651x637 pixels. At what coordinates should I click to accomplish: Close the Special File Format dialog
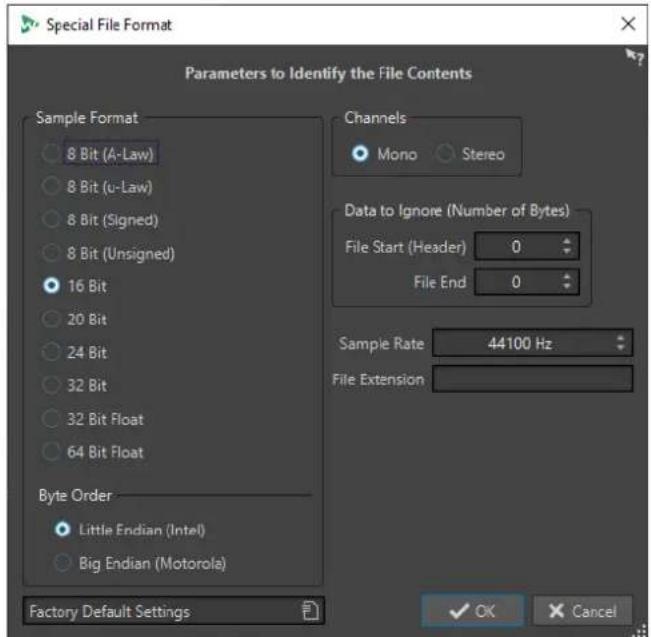pyautogui.click(x=628, y=24)
